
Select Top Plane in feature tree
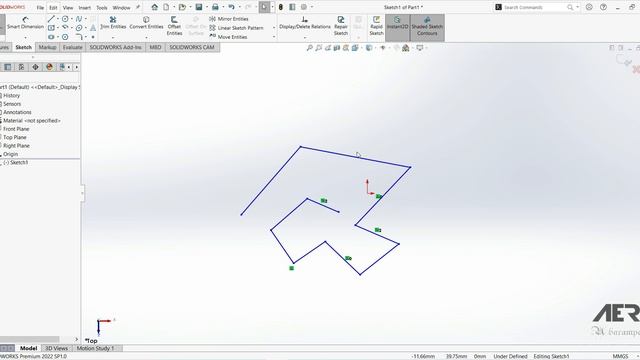[x=14, y=137]
